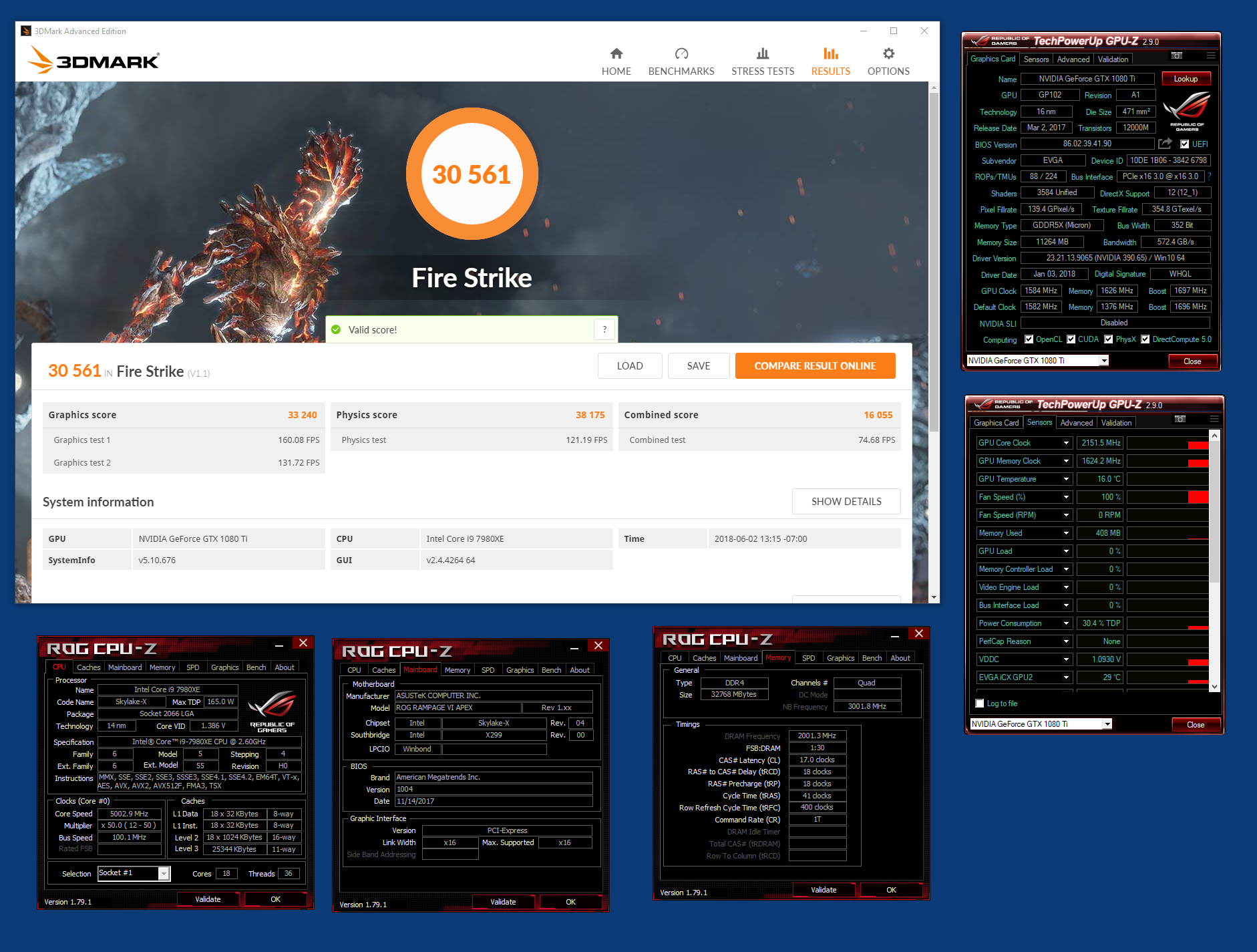Expand the GPU Load sensor dropdown

[x=1066, y=551]
